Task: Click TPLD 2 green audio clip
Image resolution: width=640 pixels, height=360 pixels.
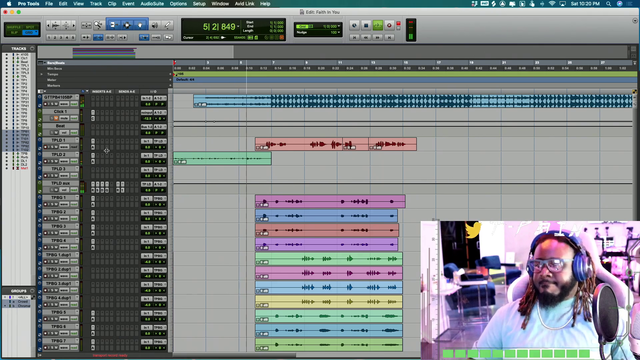Action: [x=222, y=158]
